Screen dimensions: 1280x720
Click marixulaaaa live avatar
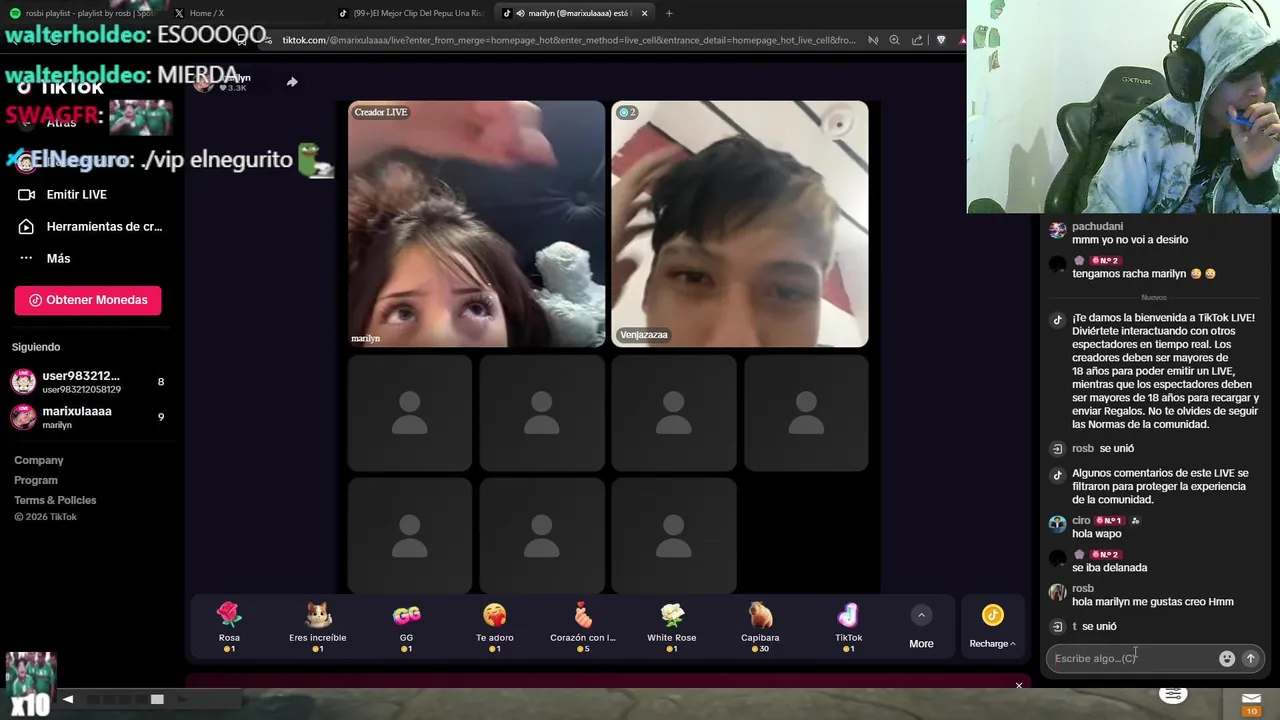point(23,417)
